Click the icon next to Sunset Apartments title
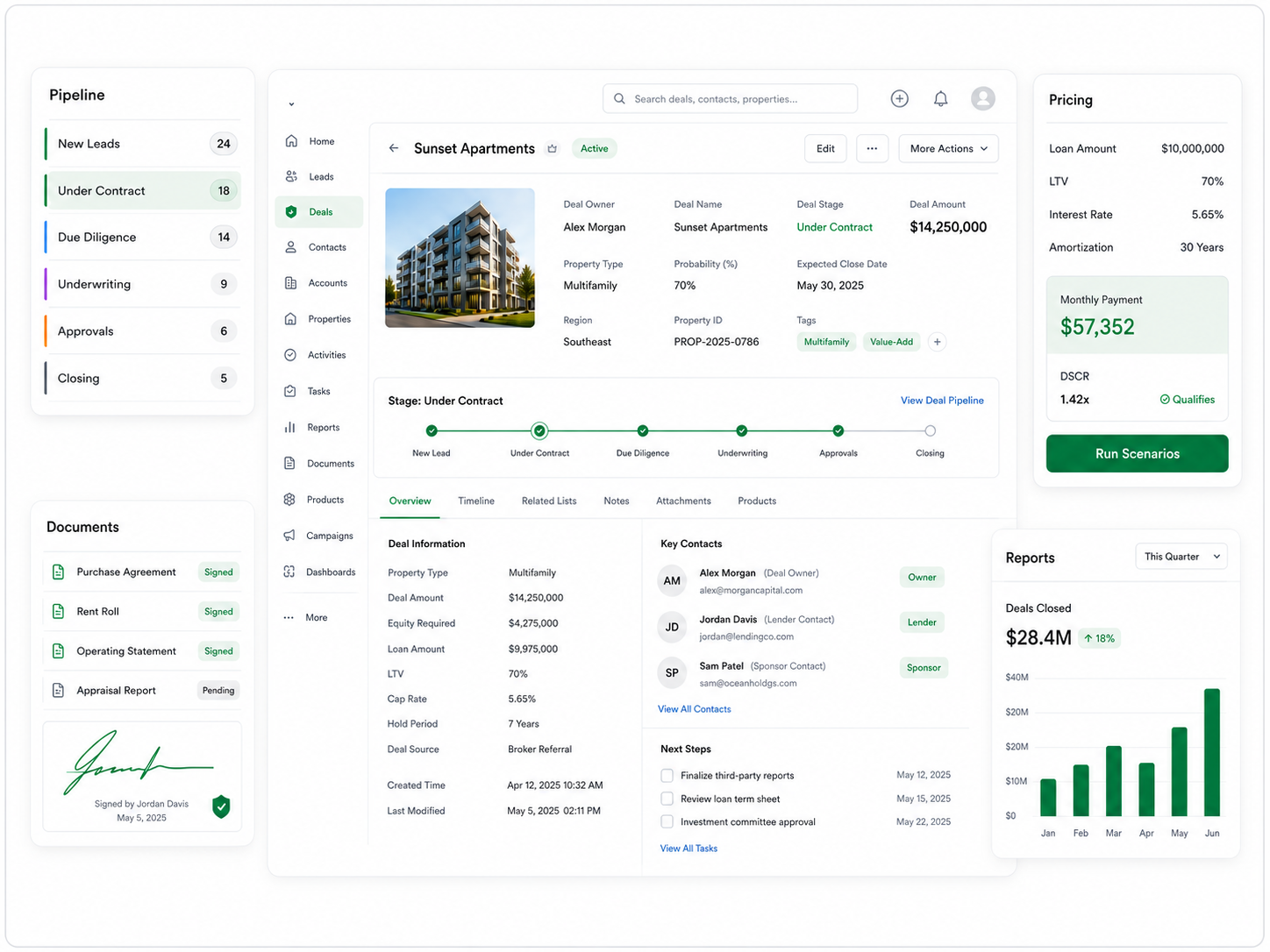 552,149
